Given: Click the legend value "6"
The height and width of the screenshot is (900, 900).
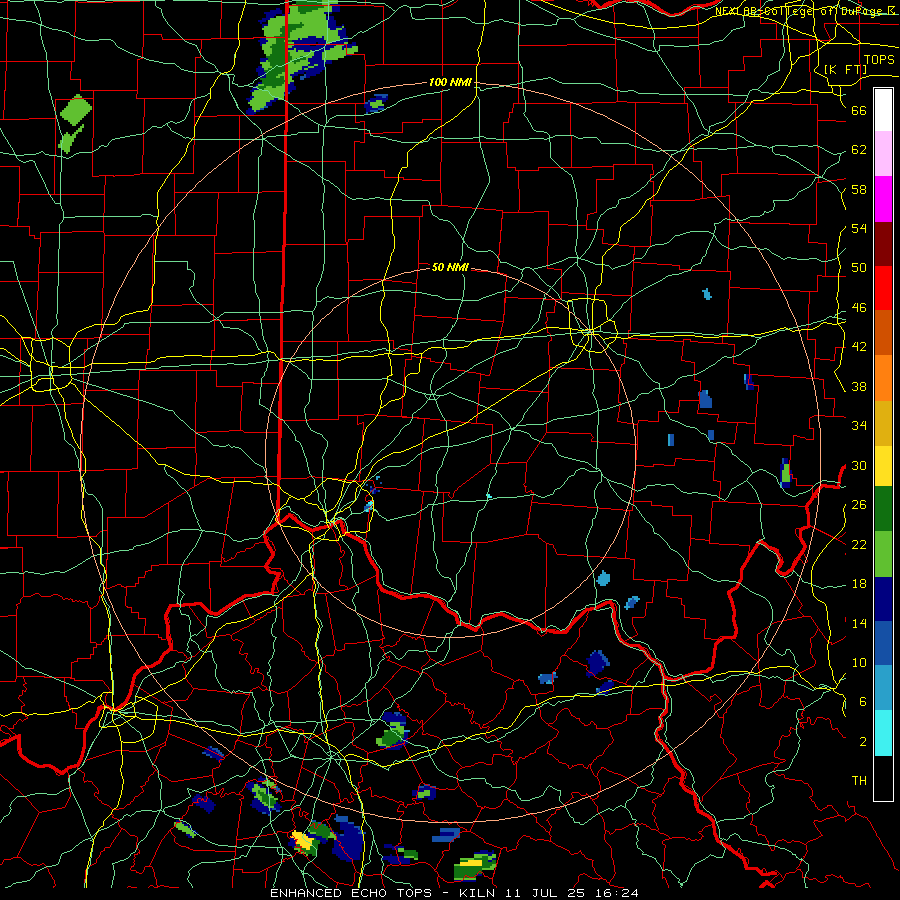Looking at the screenshot, I should (x=862, y=702).
